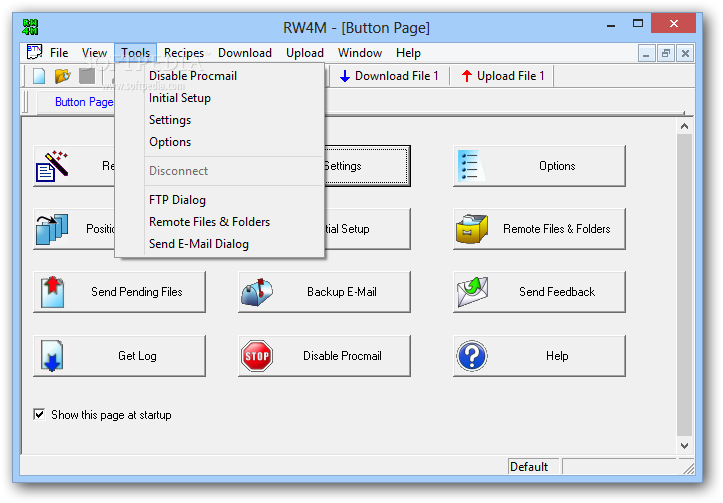
Task: Click the Help button label
Action: (x=557, y=356)
